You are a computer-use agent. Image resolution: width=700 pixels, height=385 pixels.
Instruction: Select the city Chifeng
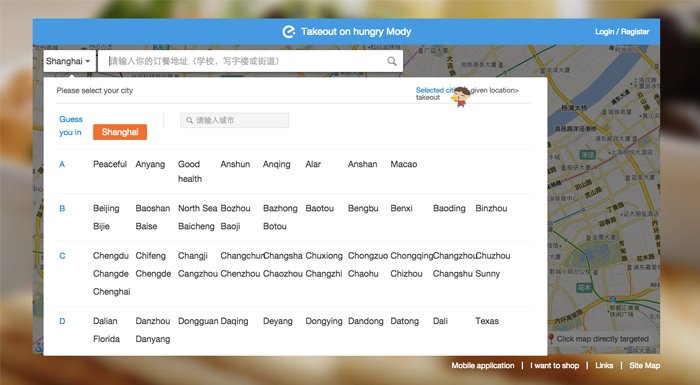[x=150, y=255]
